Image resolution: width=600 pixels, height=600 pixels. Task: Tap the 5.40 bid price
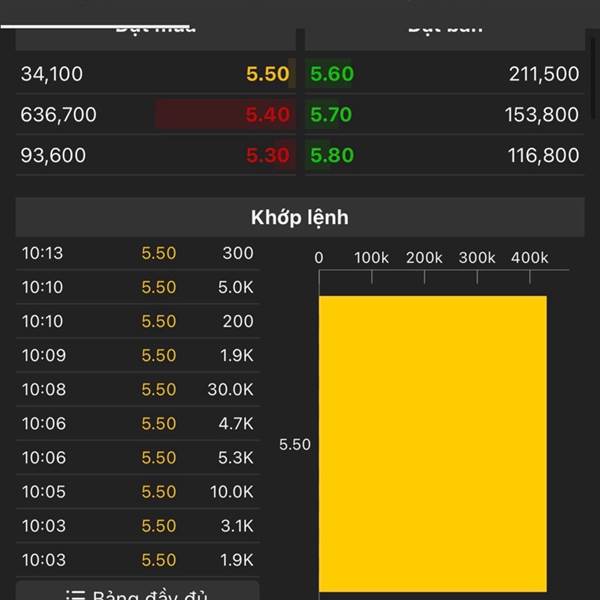click(267, 115)
